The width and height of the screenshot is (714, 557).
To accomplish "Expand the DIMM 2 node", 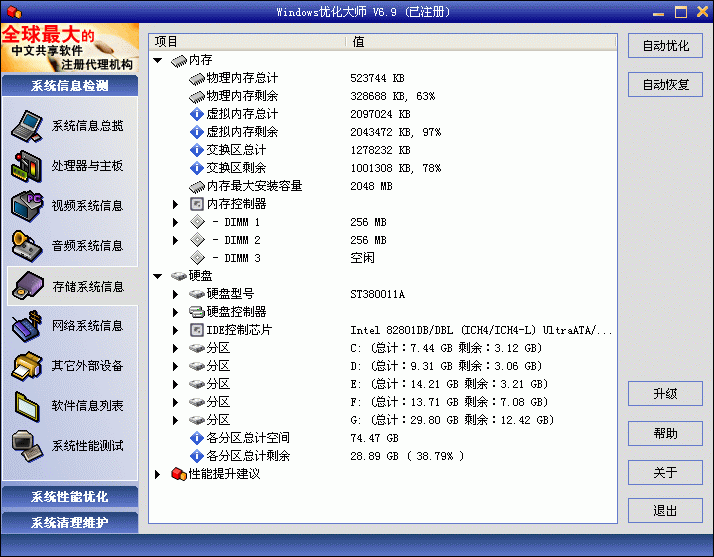I will 175,240.
